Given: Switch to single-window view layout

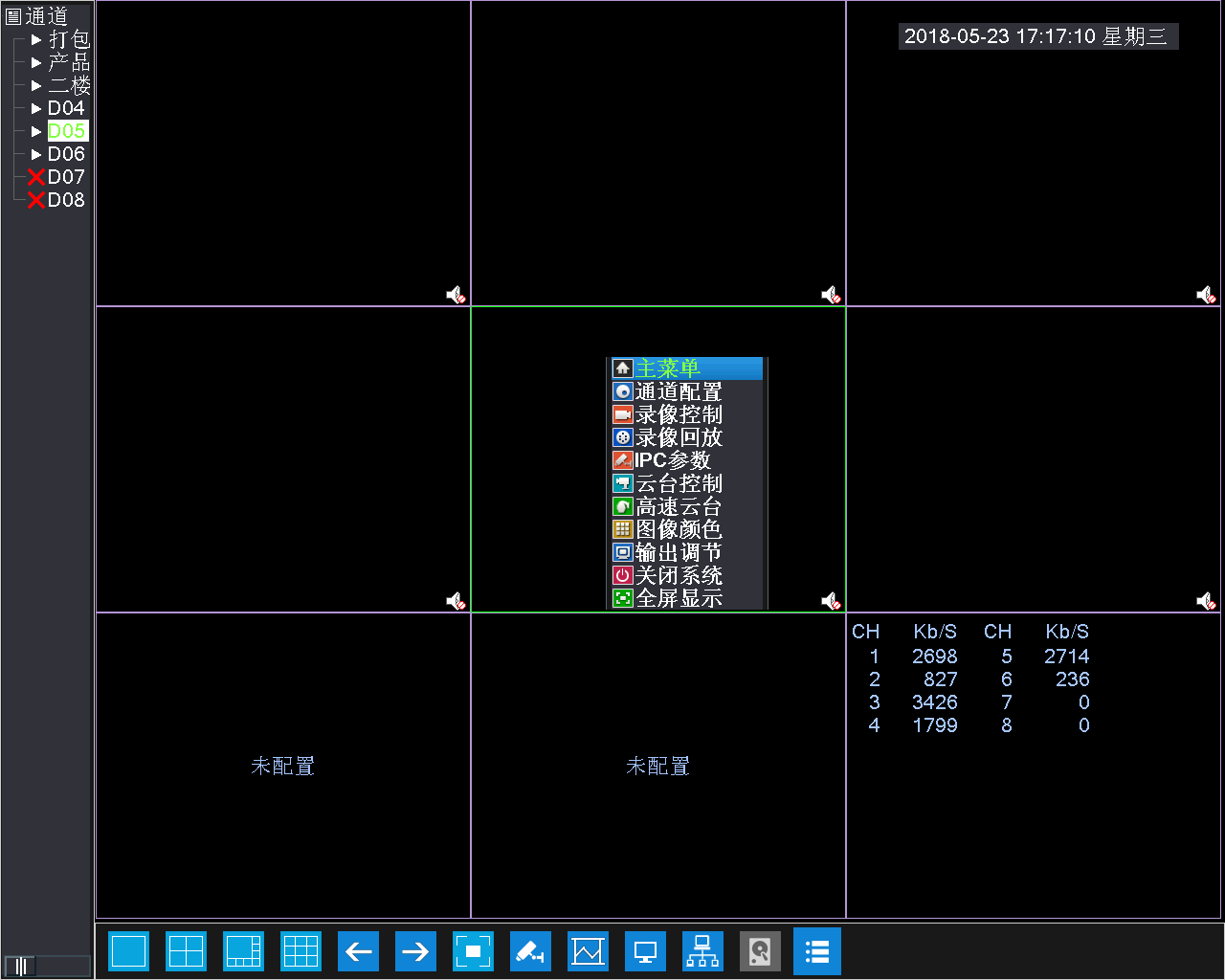Looking at the screenshot, I should click(128, 951).
